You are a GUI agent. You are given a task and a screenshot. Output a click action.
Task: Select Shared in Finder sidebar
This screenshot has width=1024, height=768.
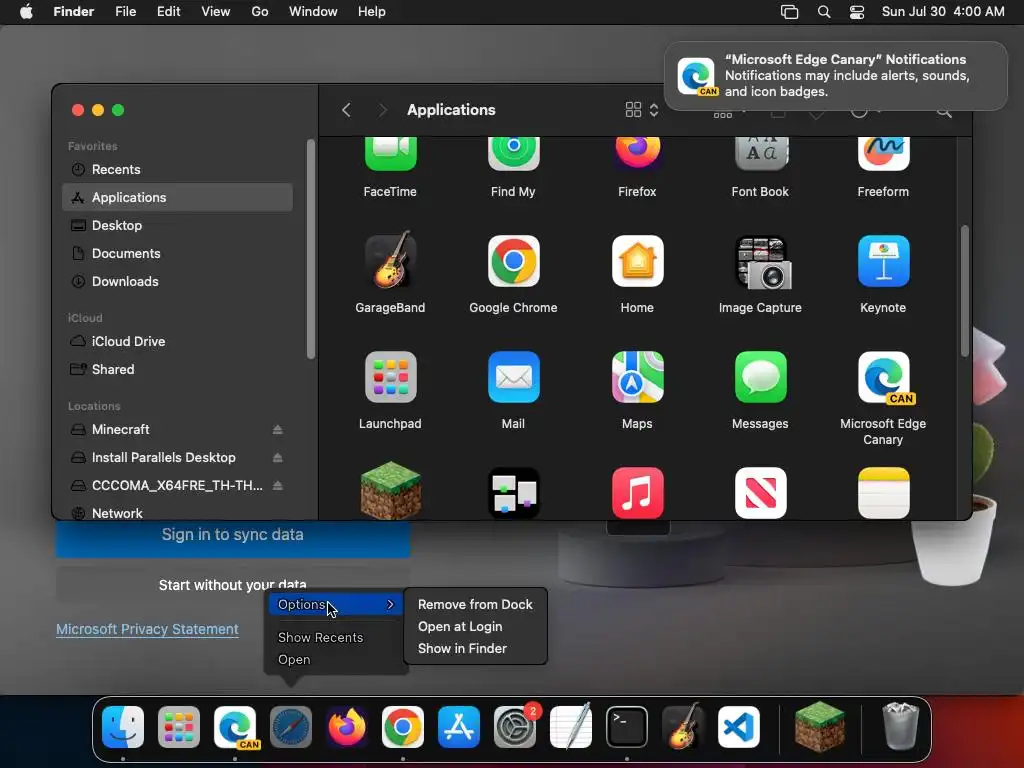point(177,370)
